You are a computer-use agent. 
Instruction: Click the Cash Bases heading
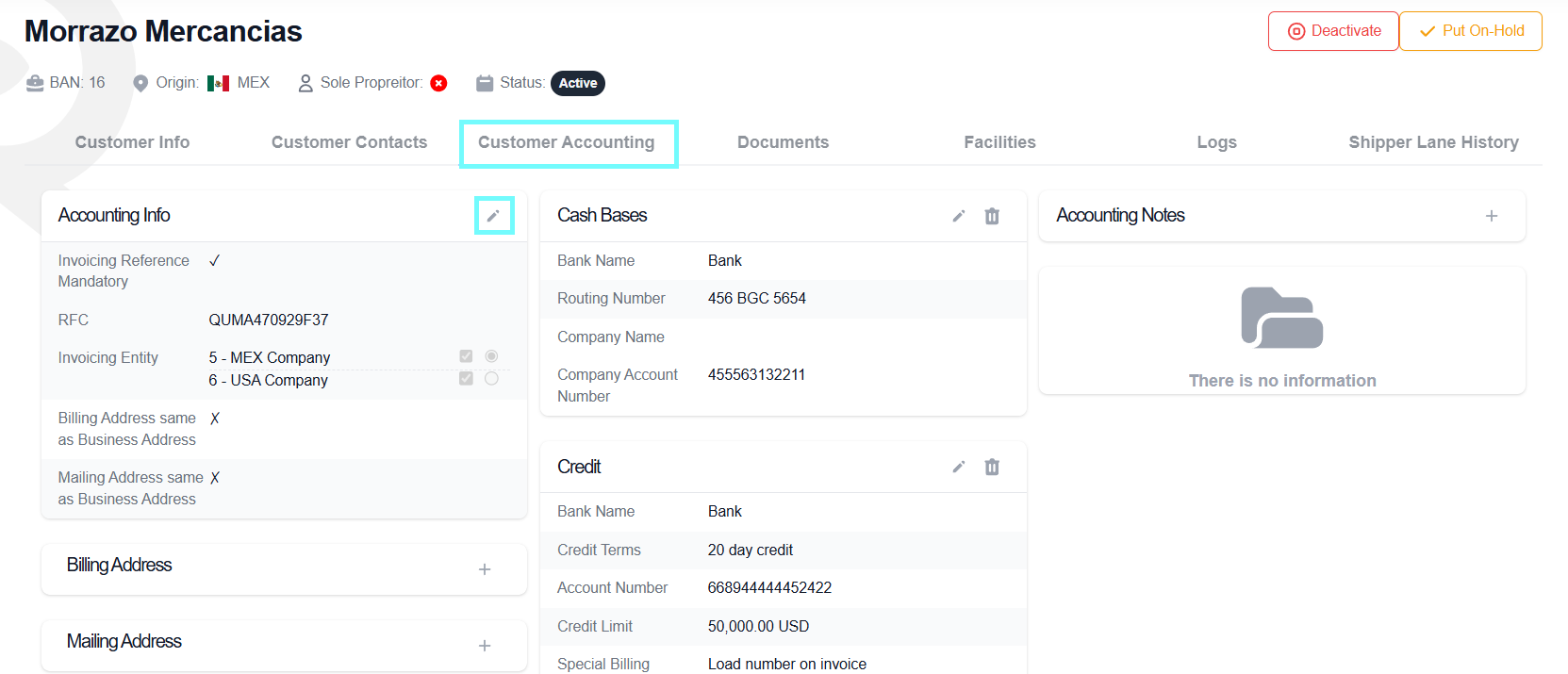coord(602,216)
